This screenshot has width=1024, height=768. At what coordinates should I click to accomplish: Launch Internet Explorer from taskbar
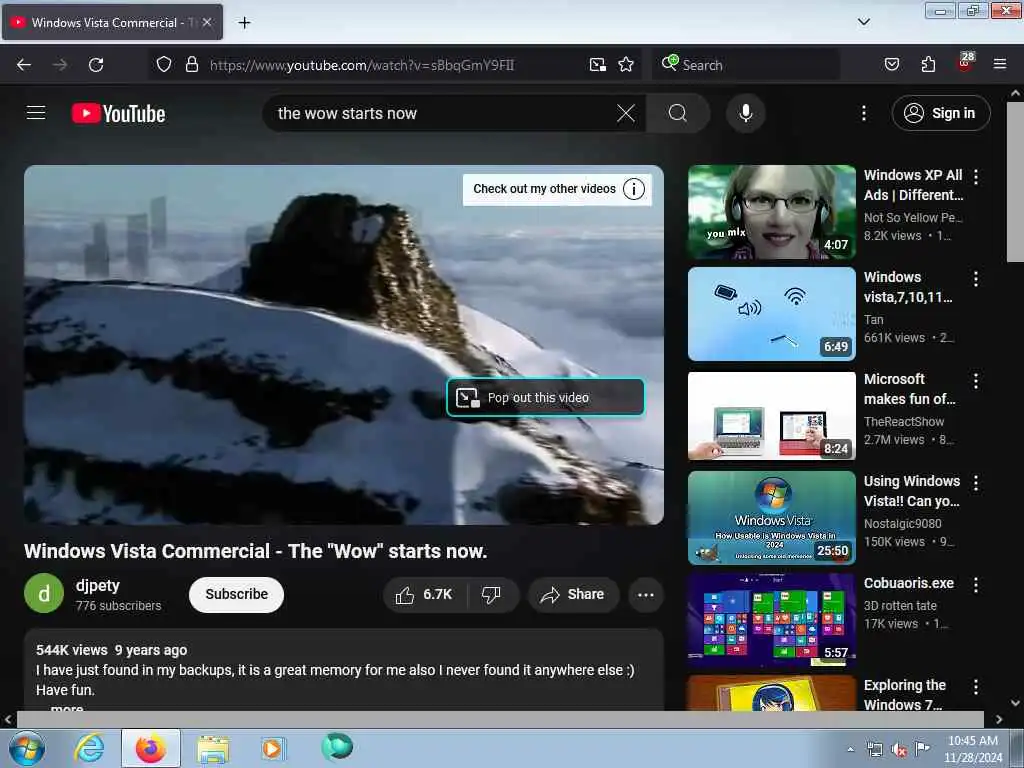(x=89, y=749)
